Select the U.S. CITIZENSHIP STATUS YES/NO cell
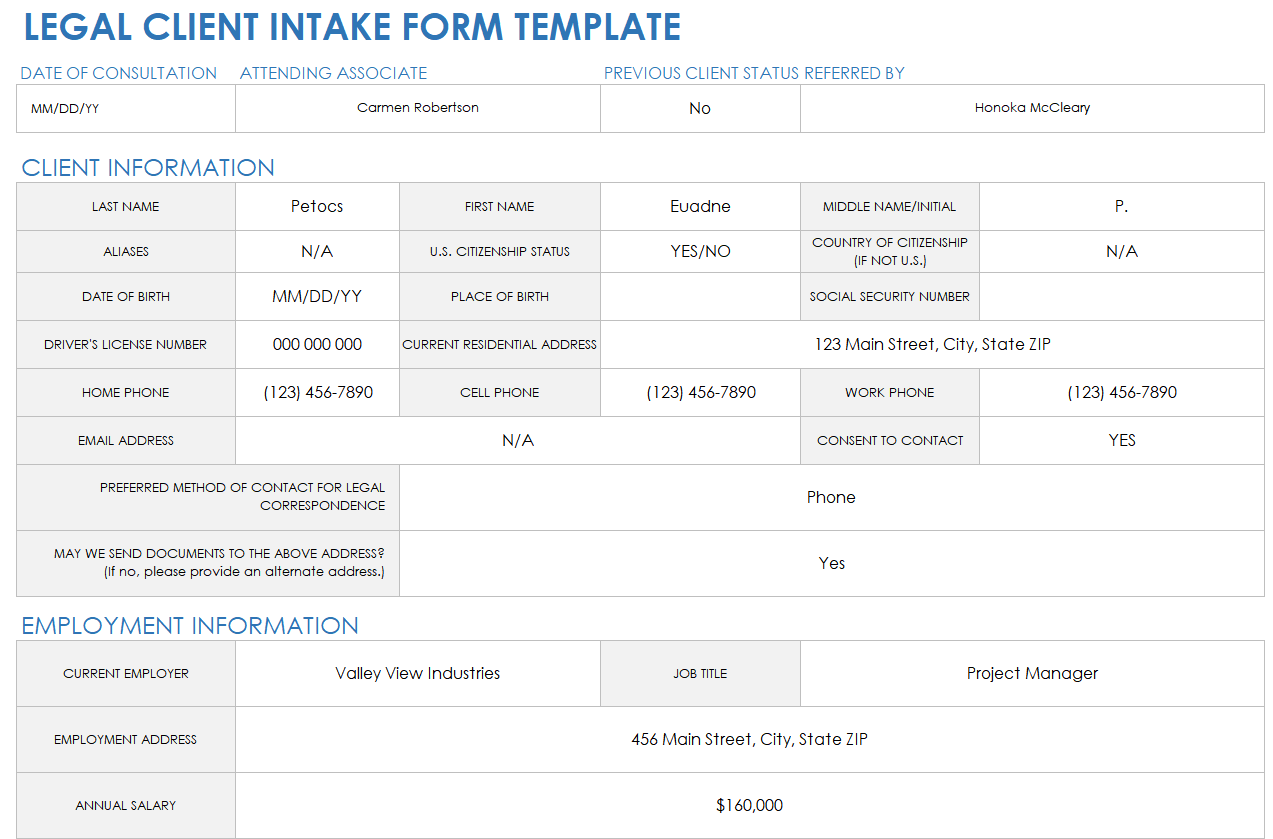The width and height of the screenshot is (1273, 839). (699, 251)
